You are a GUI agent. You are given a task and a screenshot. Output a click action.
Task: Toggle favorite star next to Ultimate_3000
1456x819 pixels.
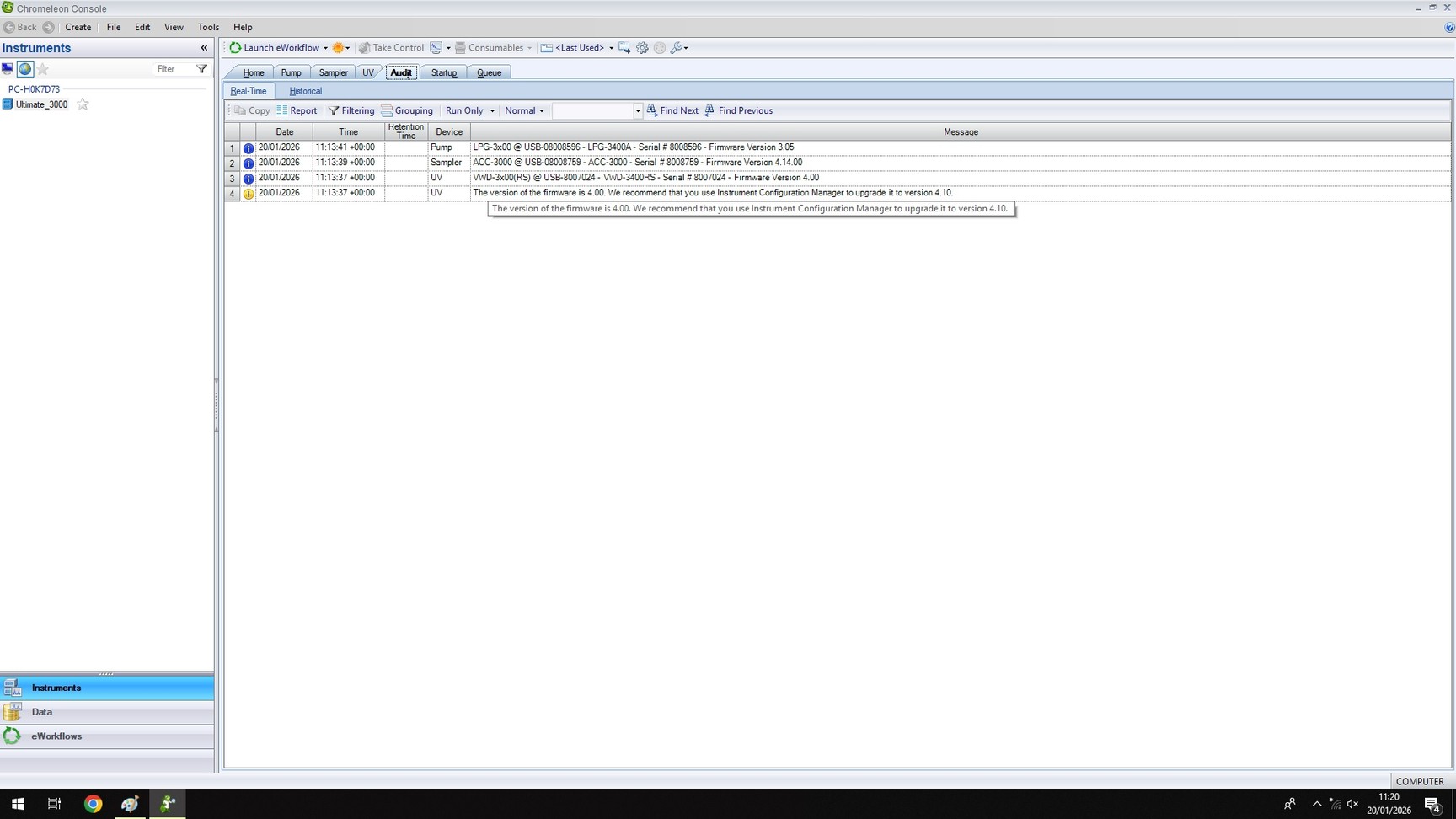83,104
